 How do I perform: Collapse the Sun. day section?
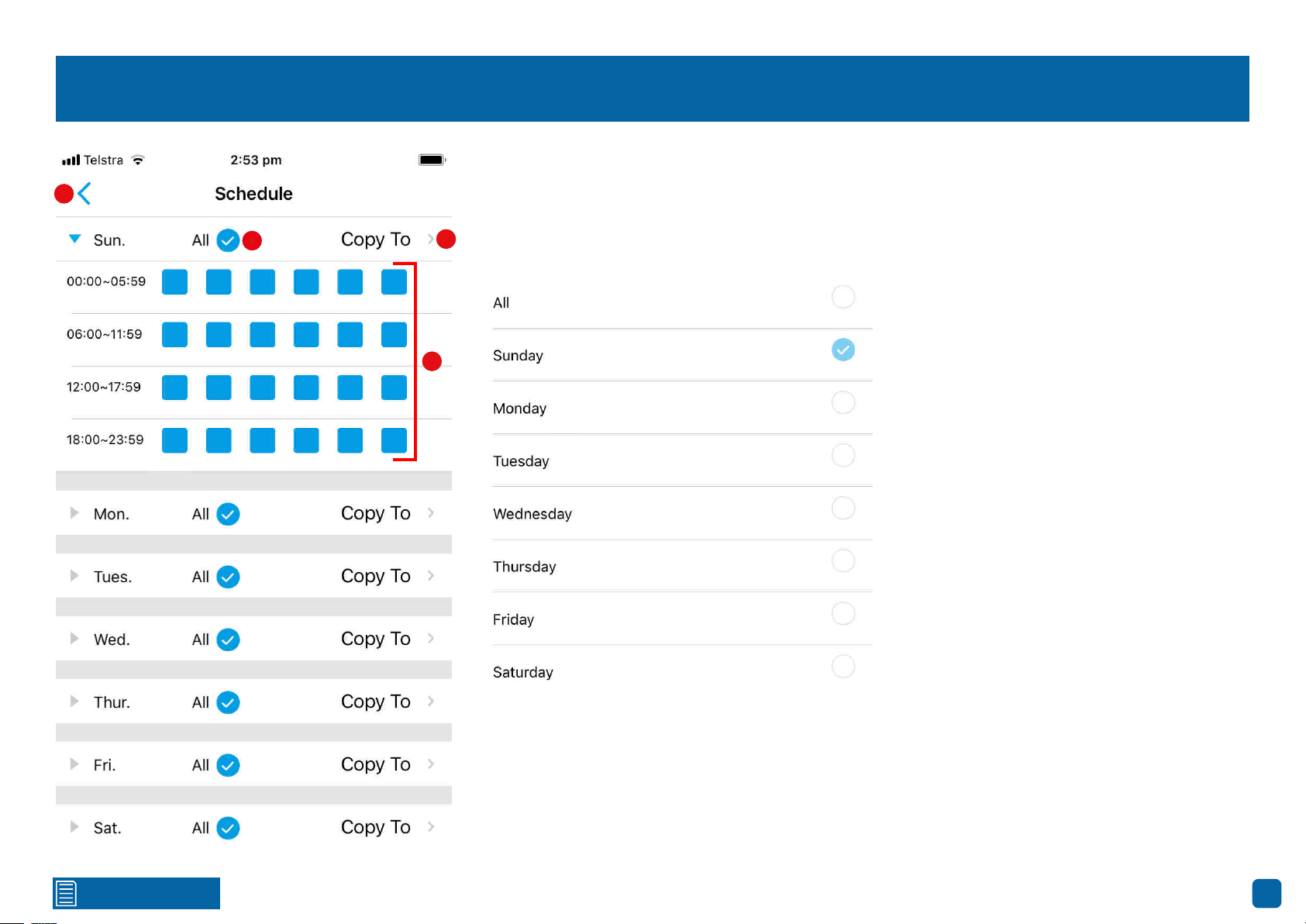tap(75, 239)
